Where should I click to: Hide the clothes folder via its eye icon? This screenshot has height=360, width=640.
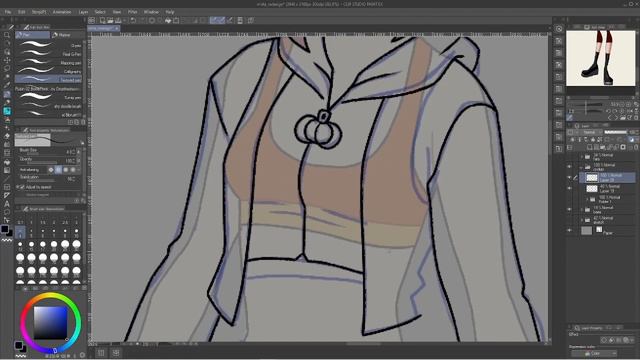click(x=569, y=167)
